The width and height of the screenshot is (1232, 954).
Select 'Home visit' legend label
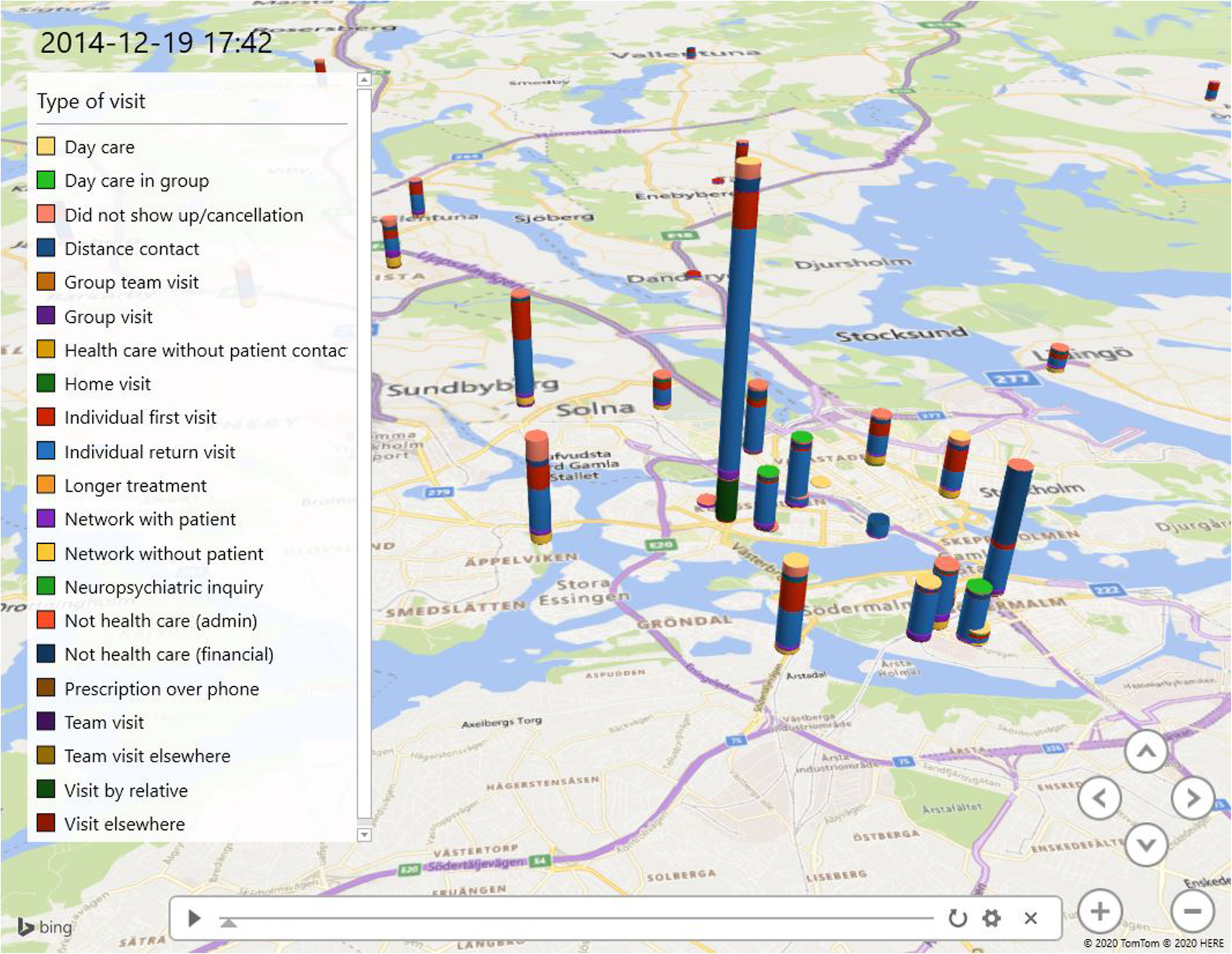point(108,384)
